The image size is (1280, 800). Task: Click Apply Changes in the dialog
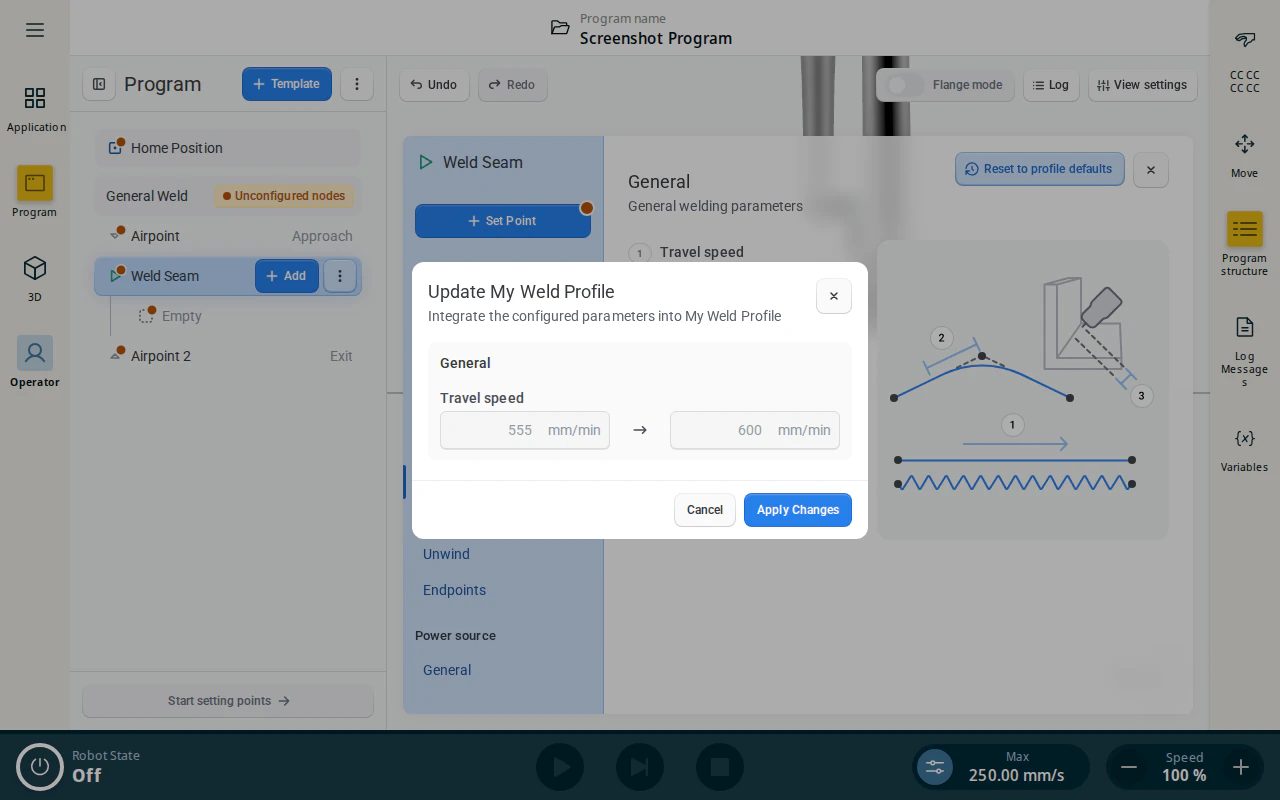pos(798,510)
